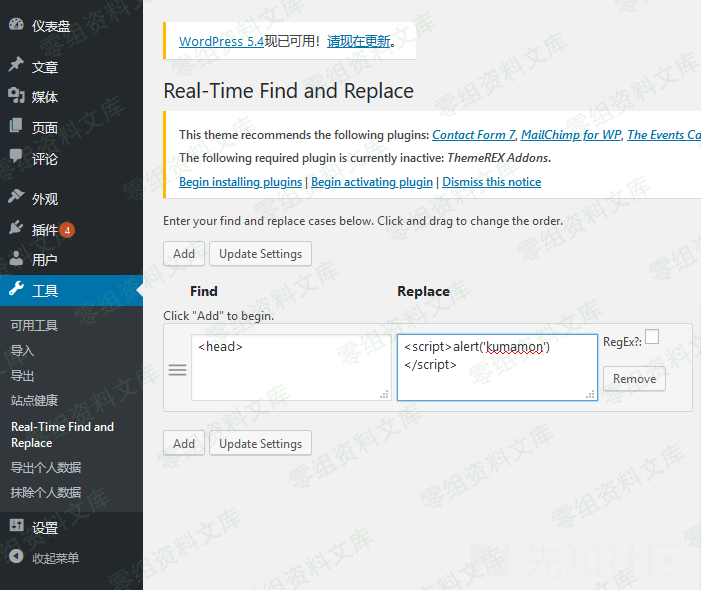Click the Media library icon

point(16,96)
